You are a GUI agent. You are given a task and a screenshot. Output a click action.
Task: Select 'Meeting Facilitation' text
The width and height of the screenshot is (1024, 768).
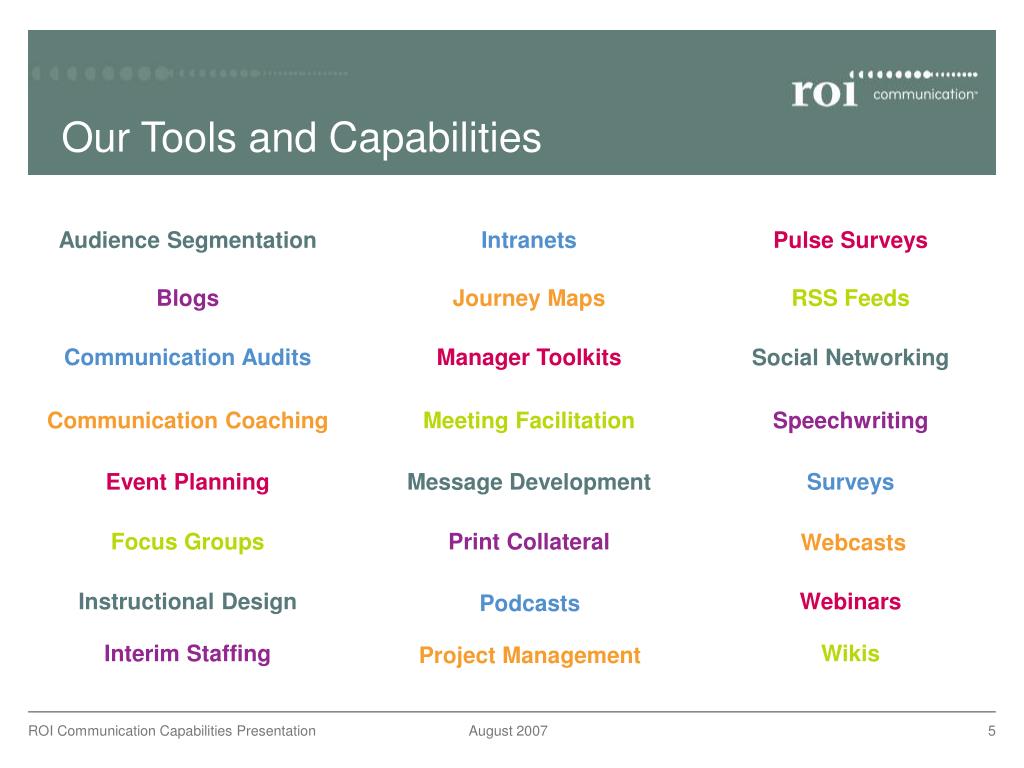coord(529,421)
